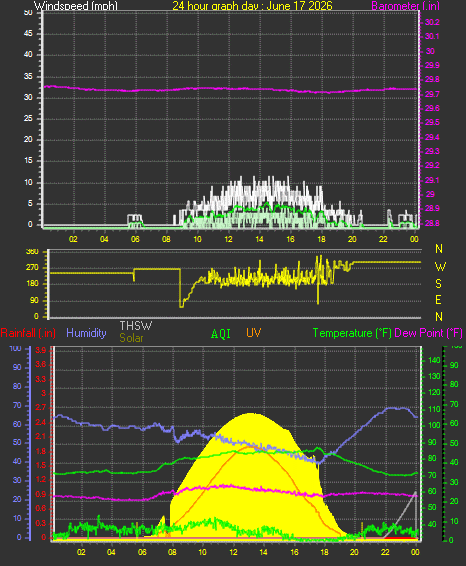Click the '25' windspeed scale value

tap(28, 118)
